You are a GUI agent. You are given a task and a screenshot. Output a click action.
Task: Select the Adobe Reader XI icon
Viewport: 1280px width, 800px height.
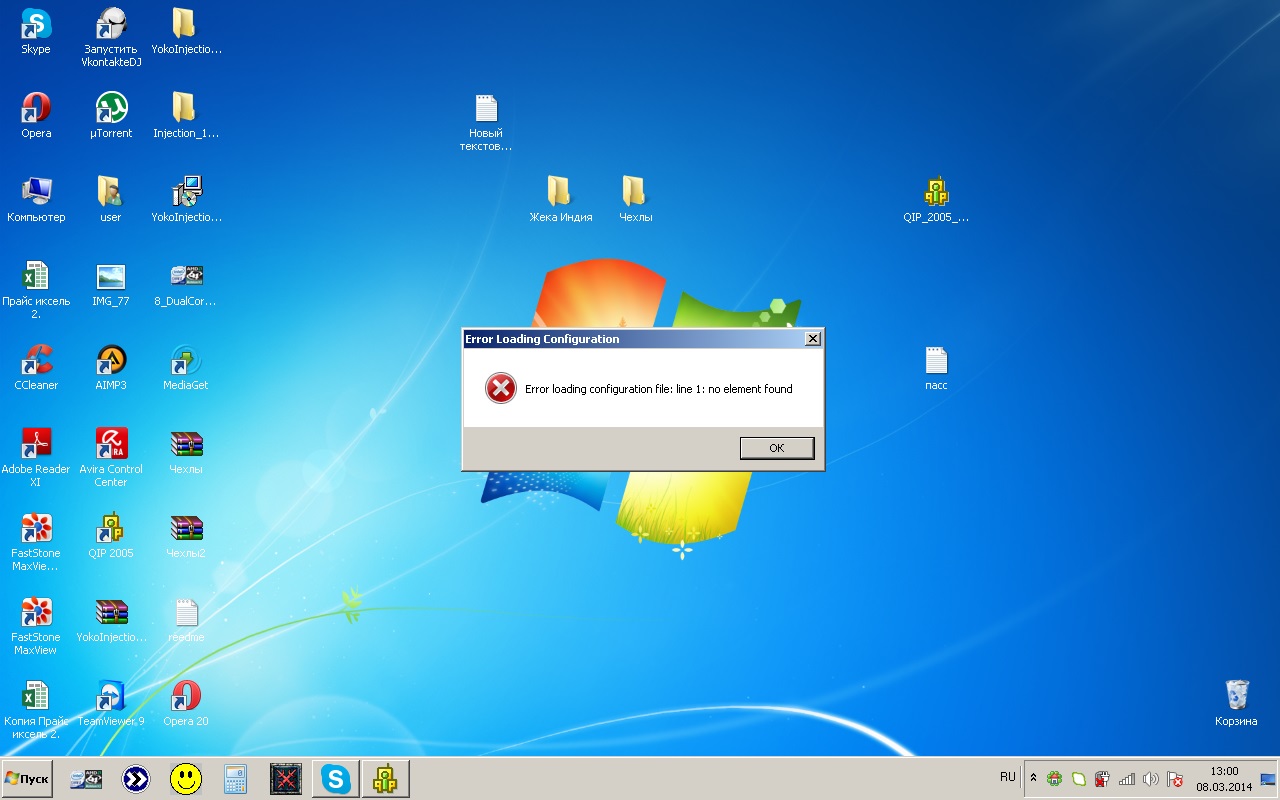[36, 445]
